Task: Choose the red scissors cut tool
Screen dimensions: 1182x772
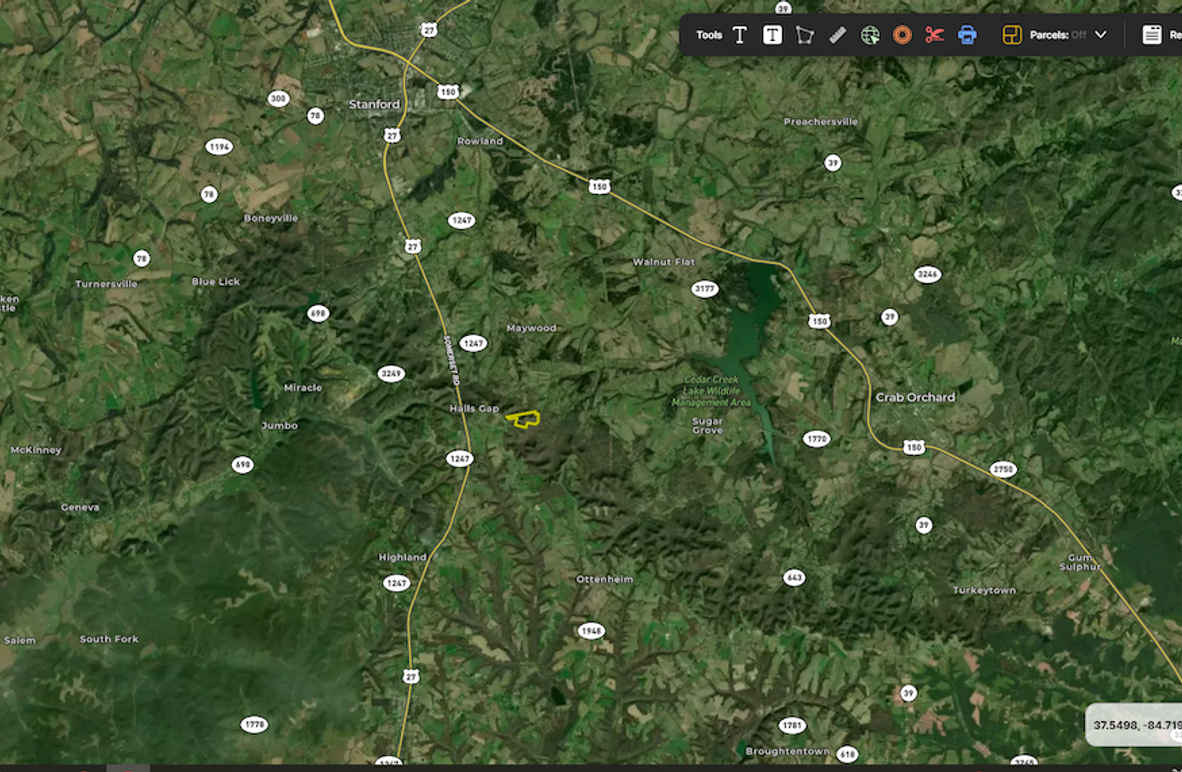Action: coord(934,35)
